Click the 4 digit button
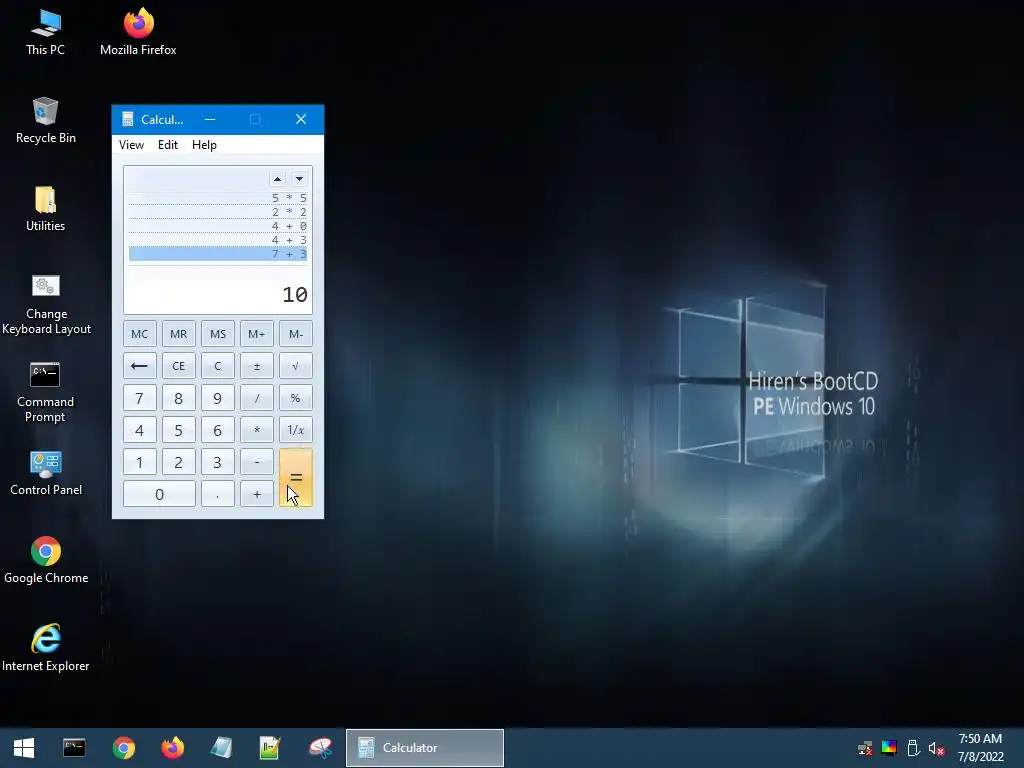Image resolution: width=1024 pixels, height=768 pixels. click(139, 430)
